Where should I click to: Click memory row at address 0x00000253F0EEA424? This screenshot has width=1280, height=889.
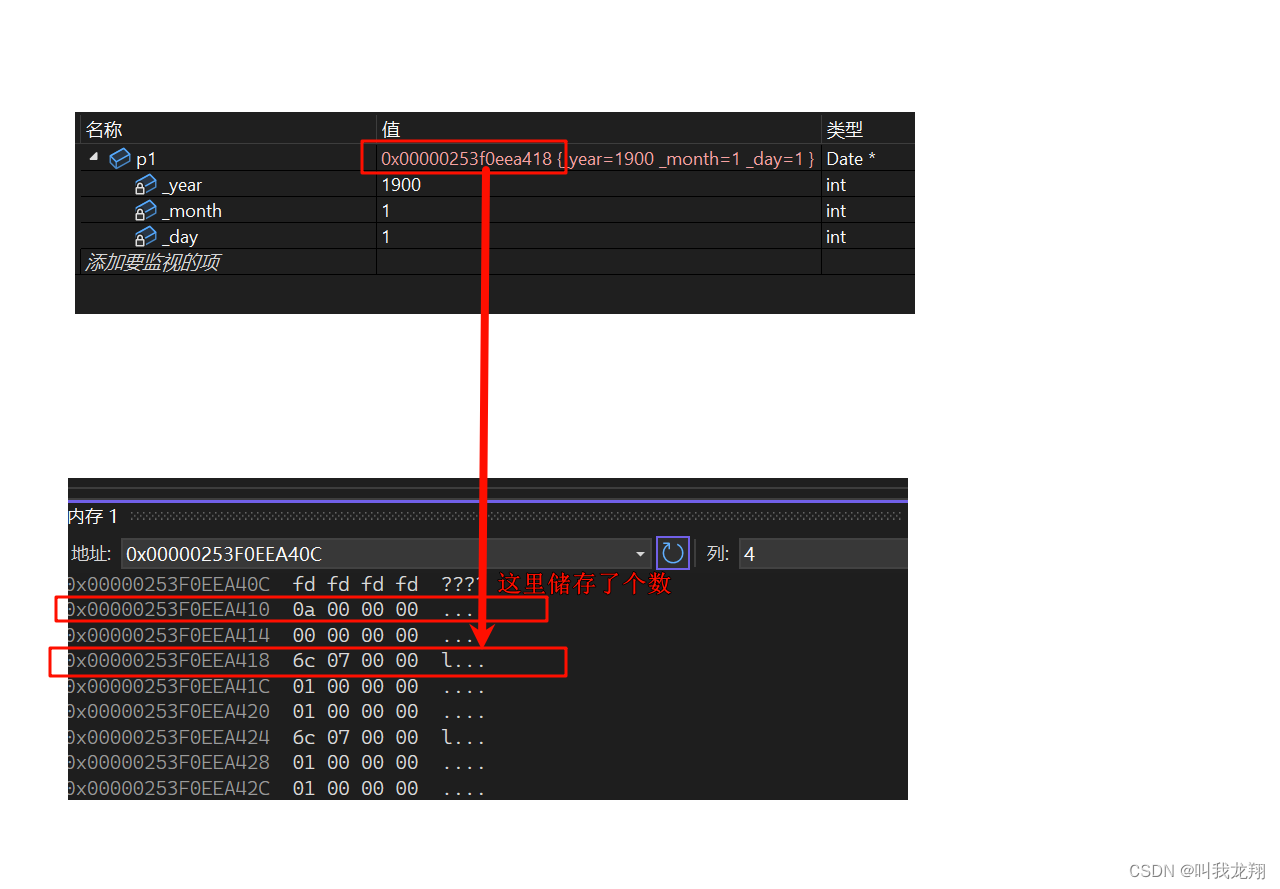click(x=276, y=737)
